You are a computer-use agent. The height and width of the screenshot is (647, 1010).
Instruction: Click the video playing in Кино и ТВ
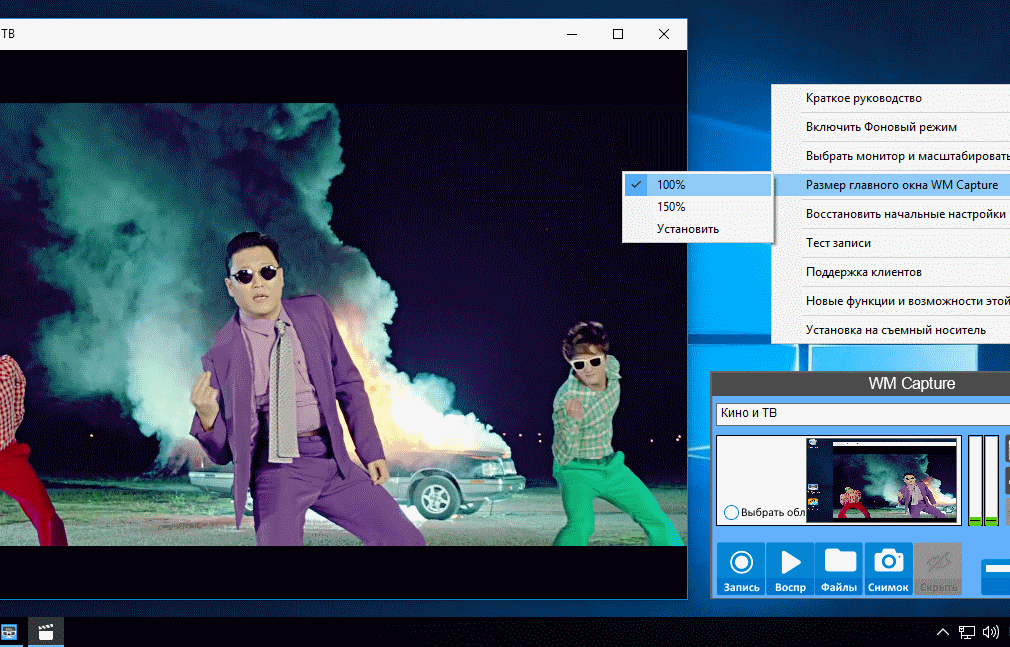(x=343, y=324)
